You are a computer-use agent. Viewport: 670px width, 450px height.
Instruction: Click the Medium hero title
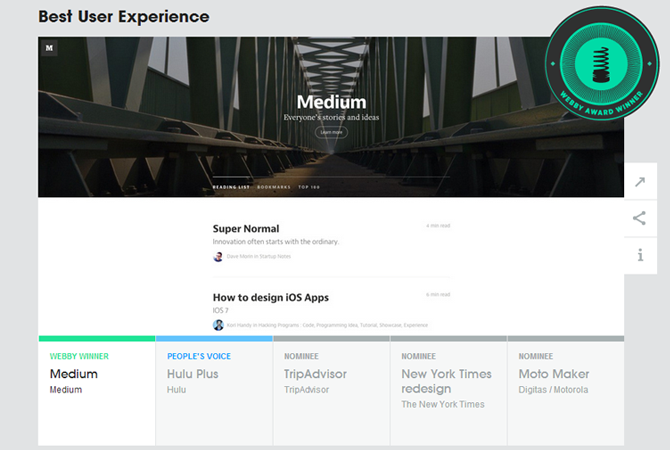[x=332, y=102]
